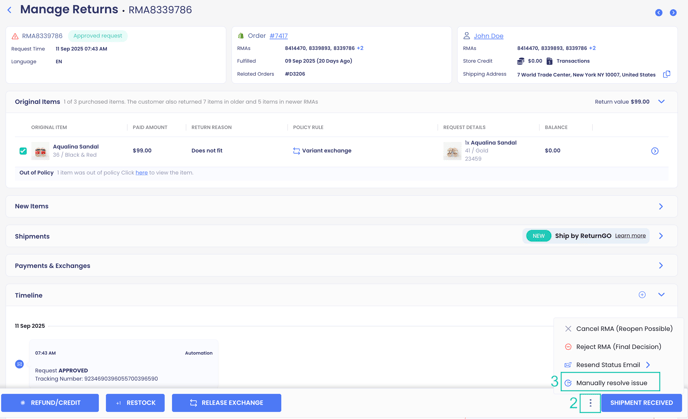Click the Transactions document icon
The image size is (688, 419).
pos(549,61)
